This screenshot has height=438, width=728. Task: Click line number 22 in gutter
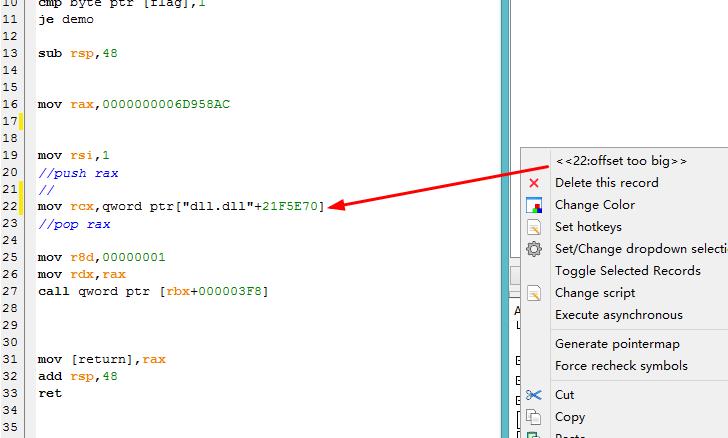9,206
